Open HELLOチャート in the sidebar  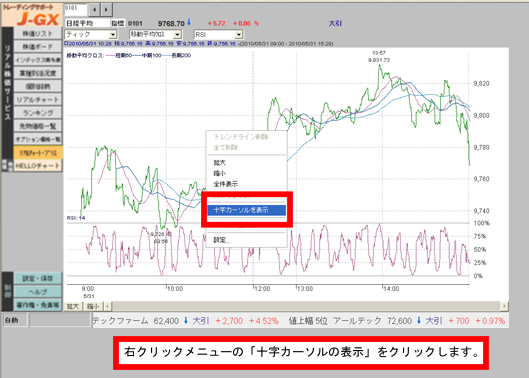coord(38,166)
